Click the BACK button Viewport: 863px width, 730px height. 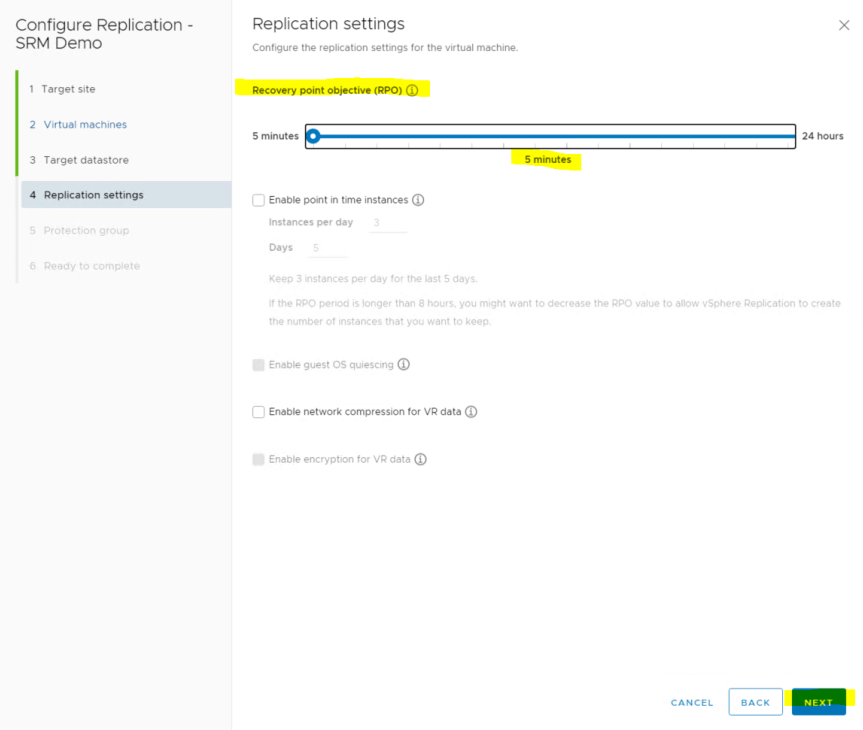point(755,702)
